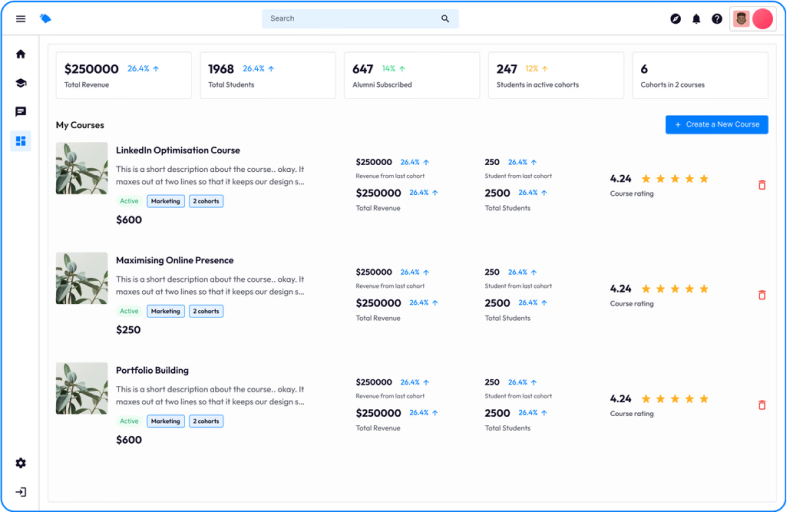Click the search magnifier icon
Image resolution: width=787 pixels, height=512 pixels.
click(x=445, y=19)
